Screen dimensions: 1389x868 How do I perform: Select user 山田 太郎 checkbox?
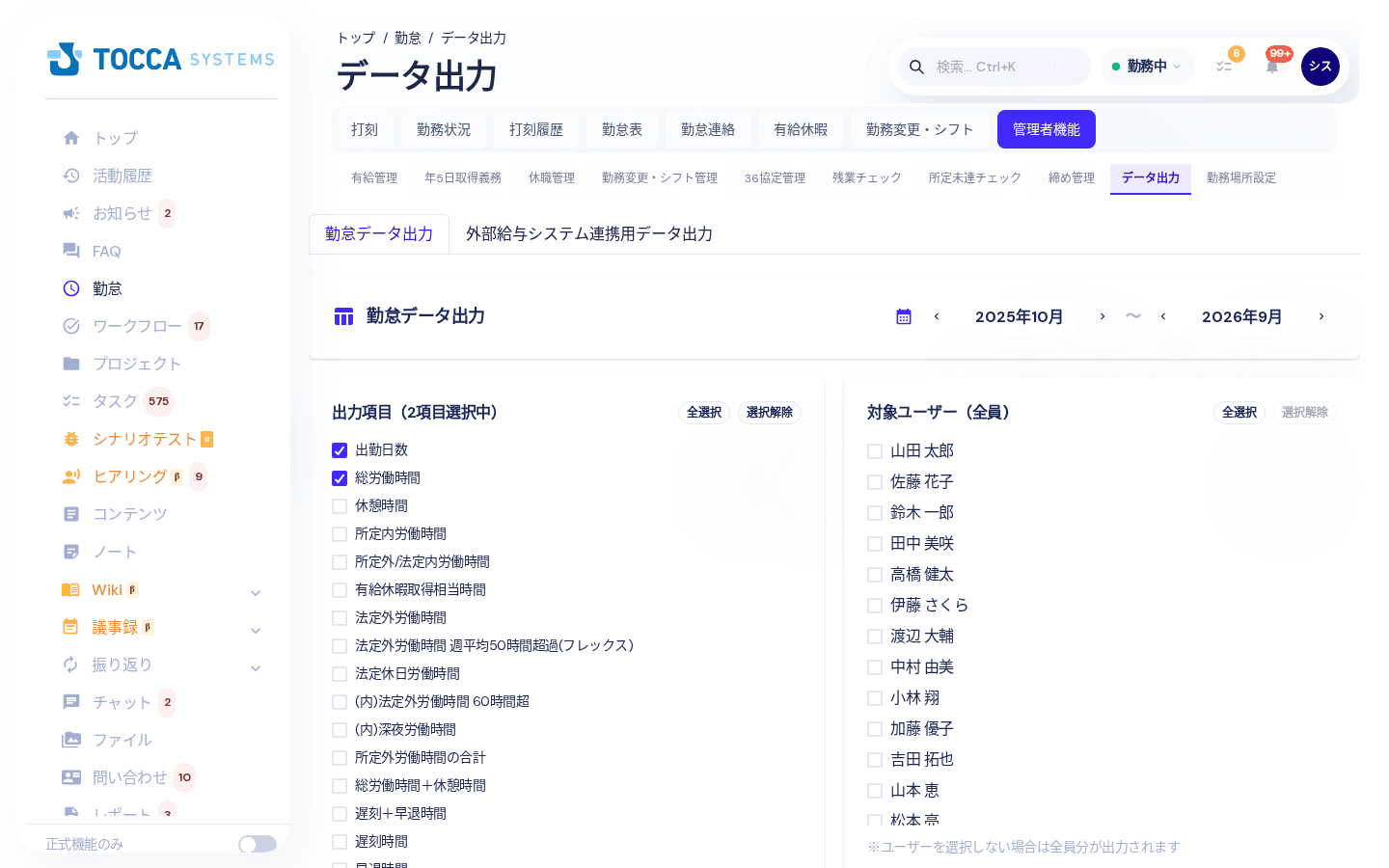tap(875, 451)
